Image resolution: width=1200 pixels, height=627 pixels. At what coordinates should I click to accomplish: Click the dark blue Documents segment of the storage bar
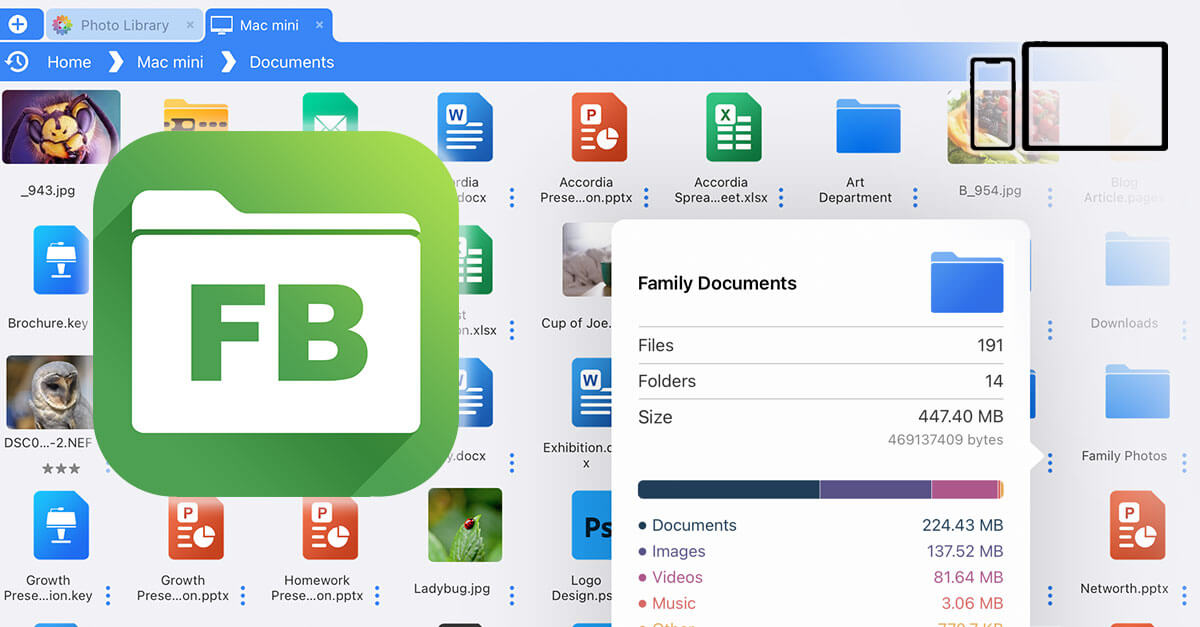[x=729, y=489]
